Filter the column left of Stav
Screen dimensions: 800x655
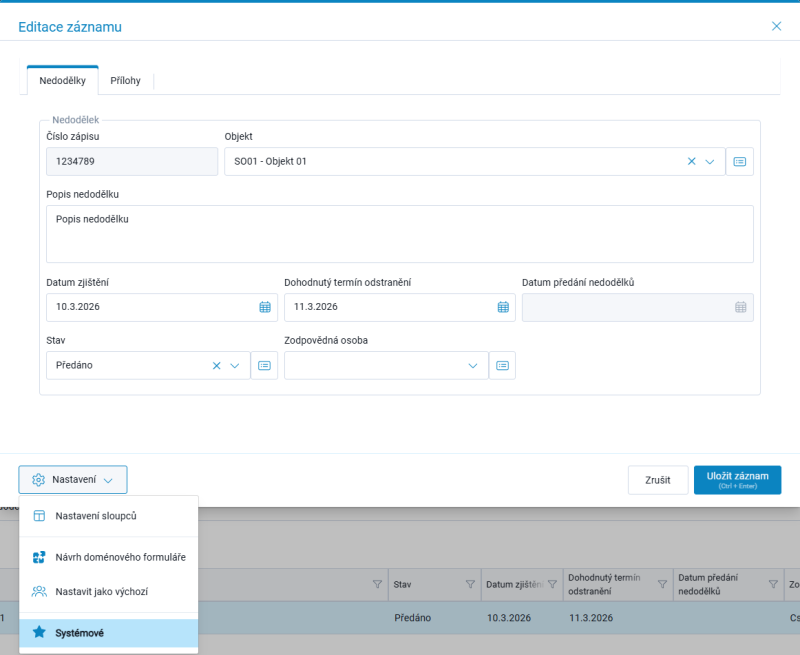point(377,585)
